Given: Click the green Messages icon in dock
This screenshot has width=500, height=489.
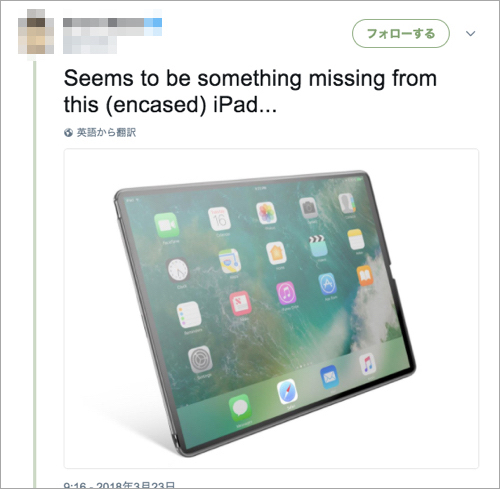Looking at the screenshot, I should click(x=240, y=408).
